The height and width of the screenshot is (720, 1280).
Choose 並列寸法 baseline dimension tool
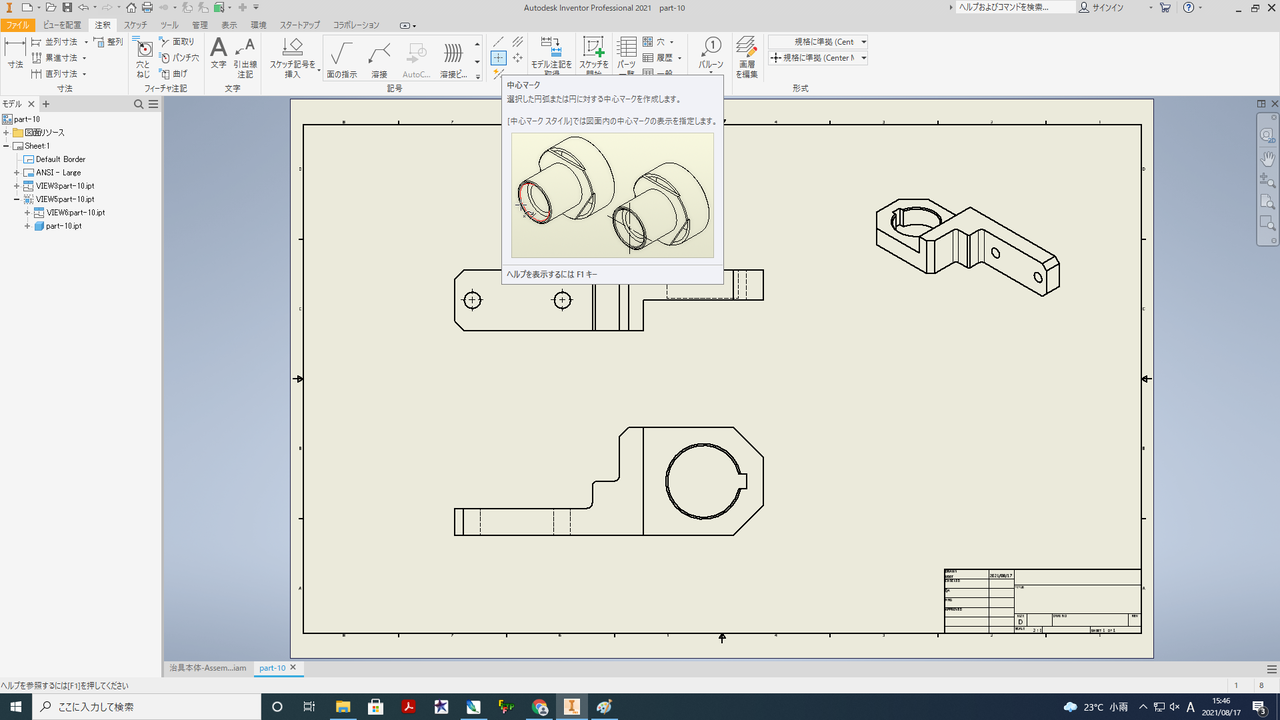coord(54,42)
